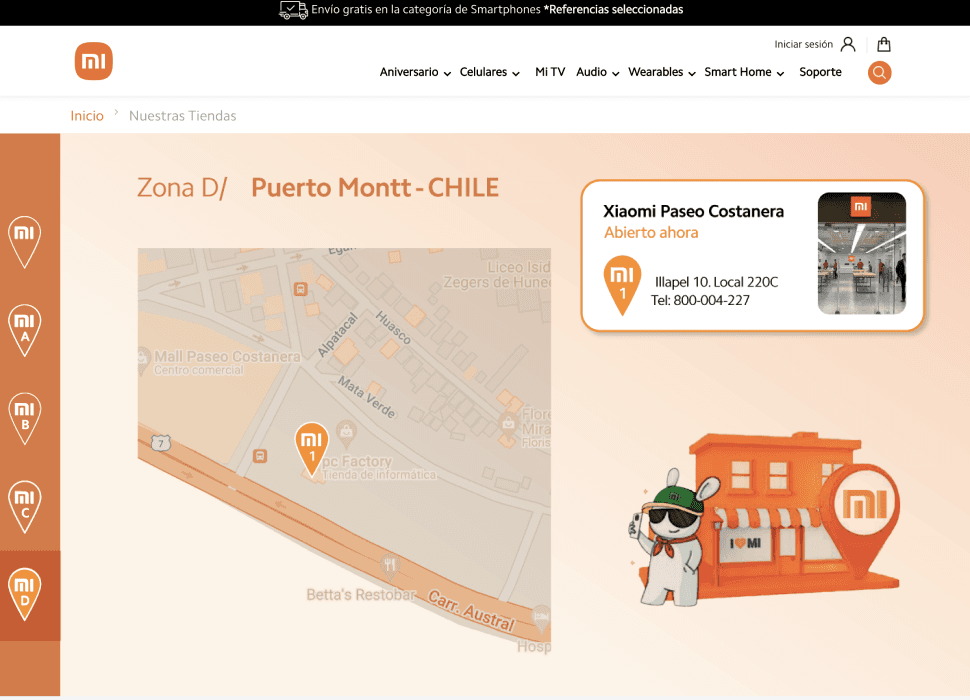Expand the Audio menu chevron

(616, 74)
